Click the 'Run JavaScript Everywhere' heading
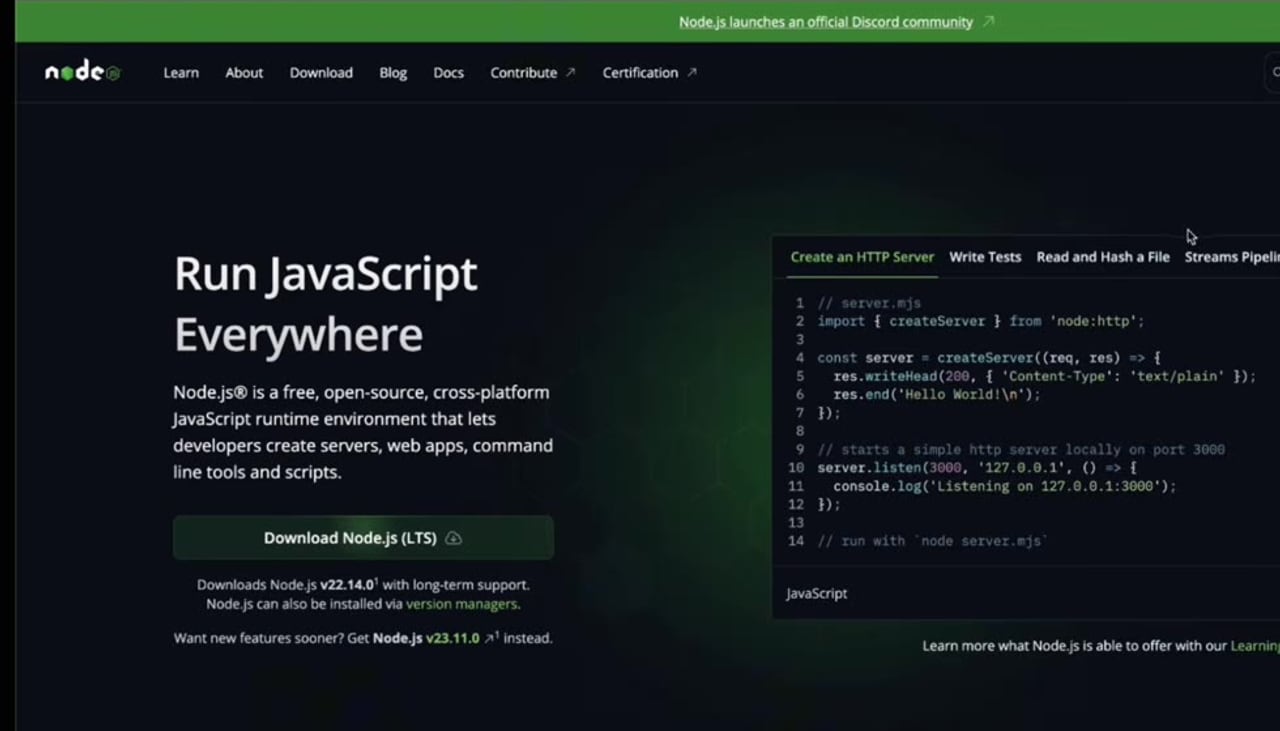The width and height of the screenshot is (1280, 731). 326,304
